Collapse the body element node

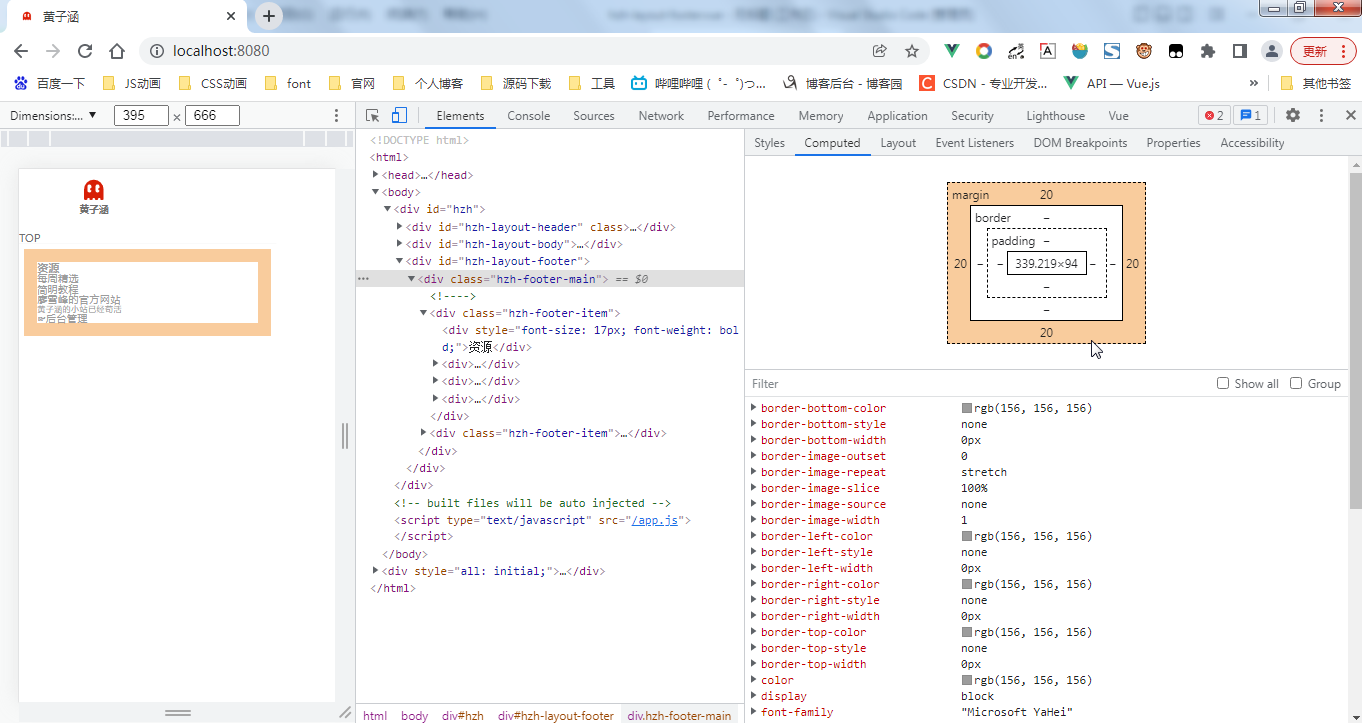(x=375, y=192)
